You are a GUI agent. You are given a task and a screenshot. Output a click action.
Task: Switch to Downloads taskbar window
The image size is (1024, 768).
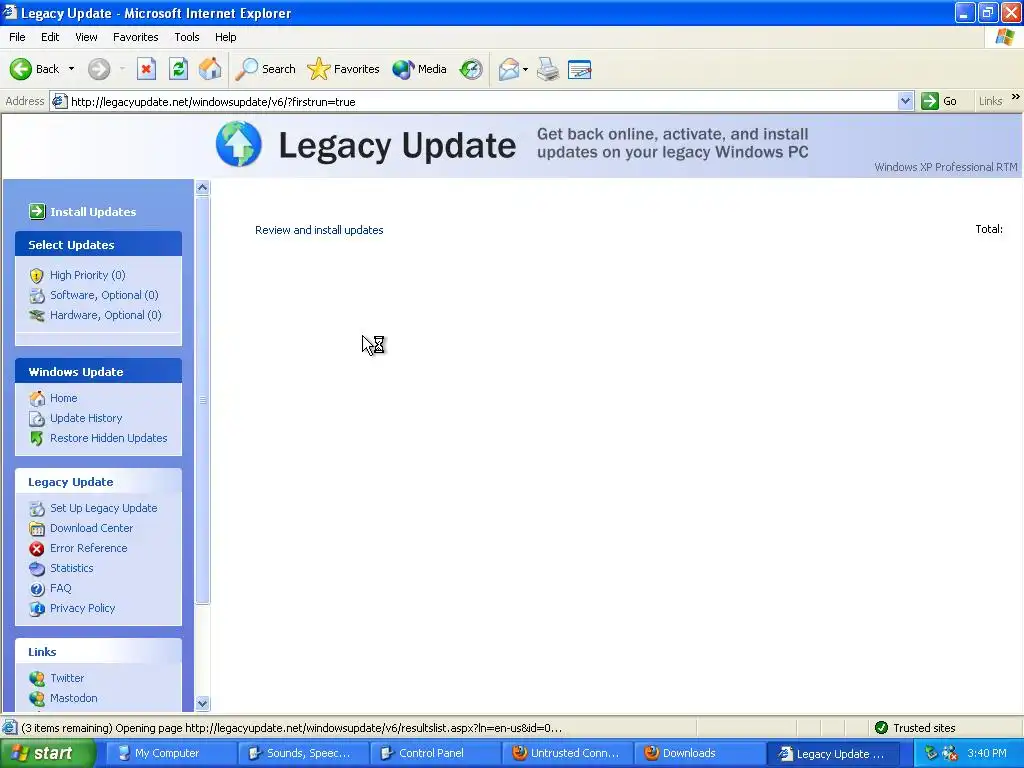pos(699,753)
